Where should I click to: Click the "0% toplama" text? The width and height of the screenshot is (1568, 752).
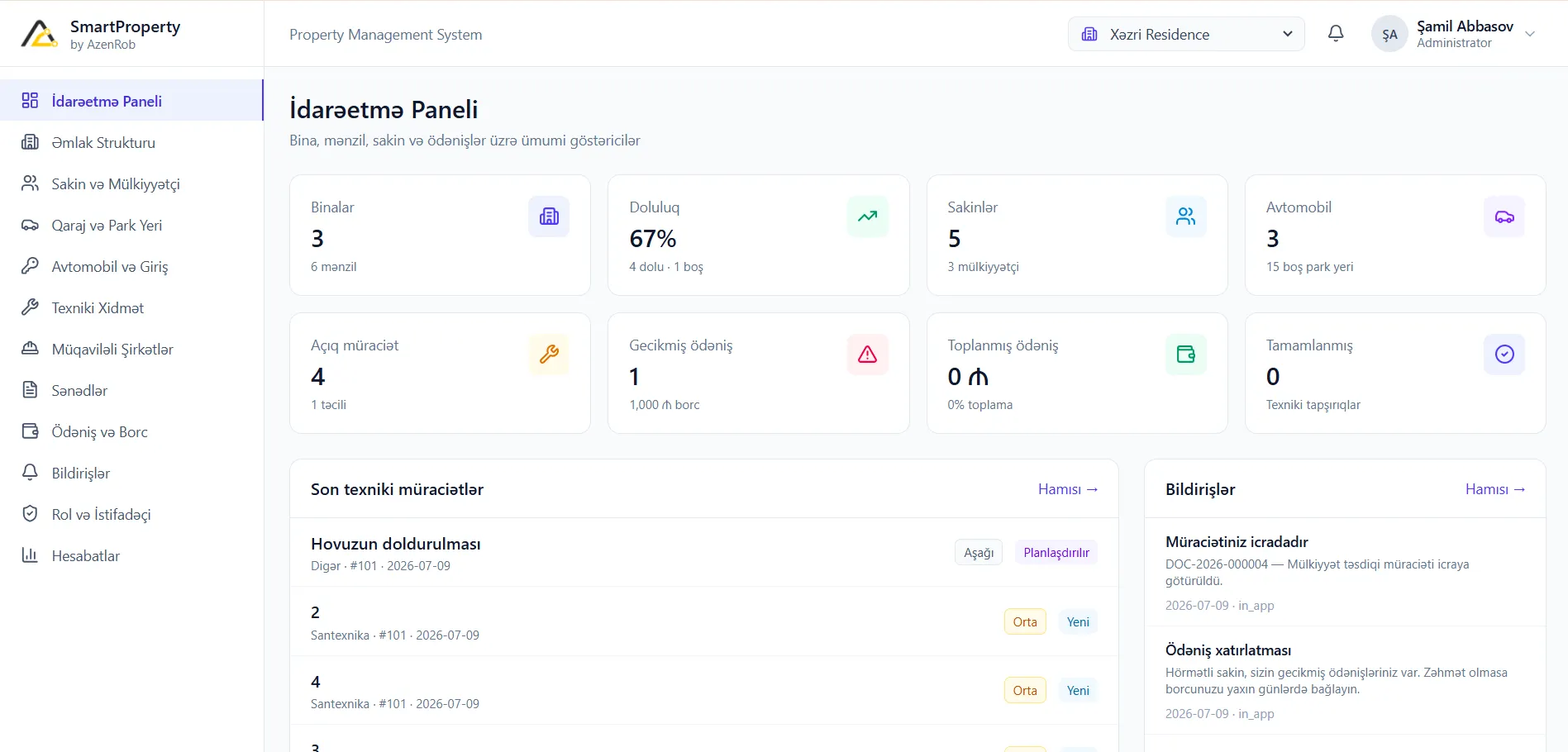tap(979, 405)
